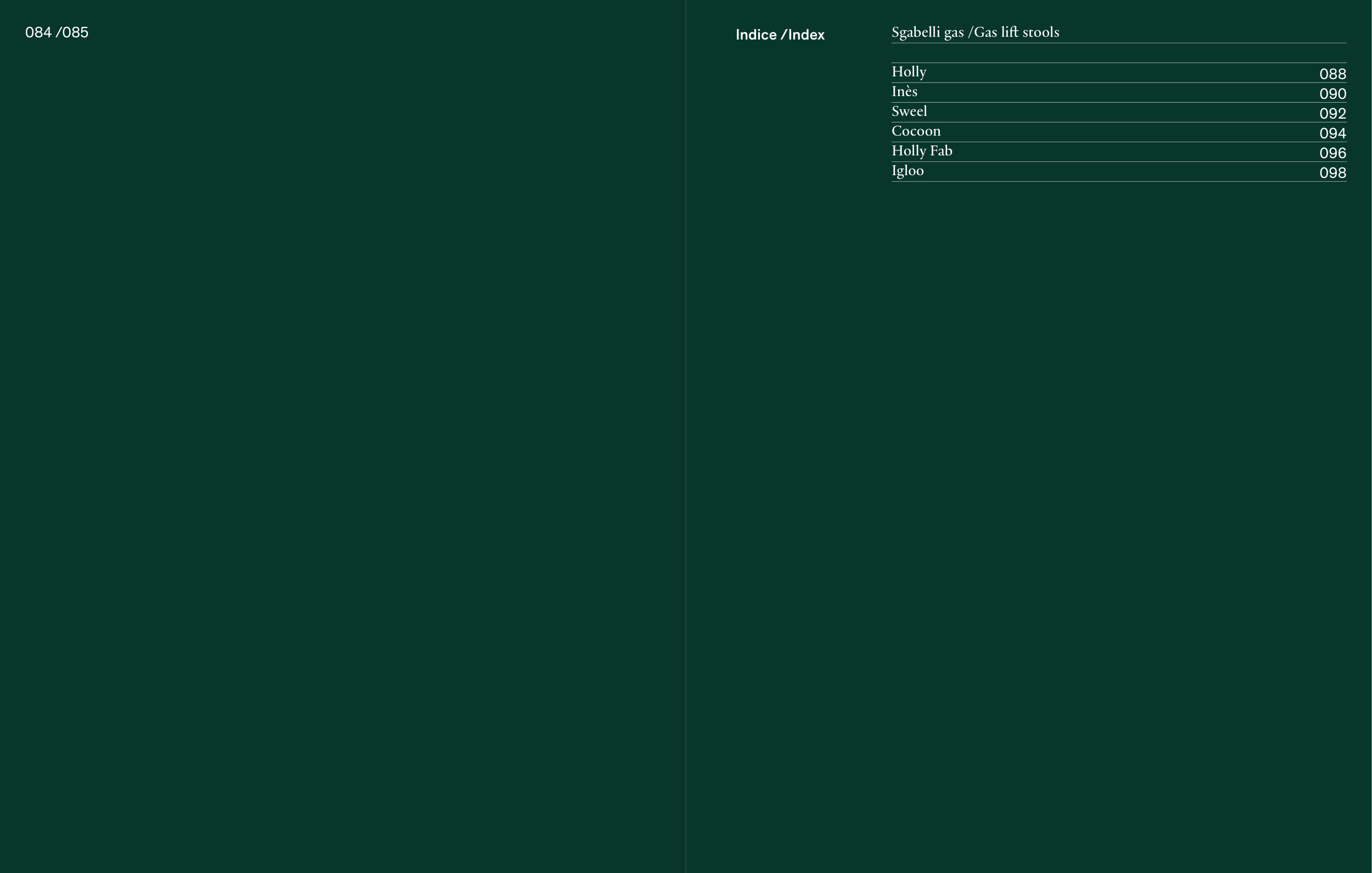Click the Cocoon index entry

916,131
